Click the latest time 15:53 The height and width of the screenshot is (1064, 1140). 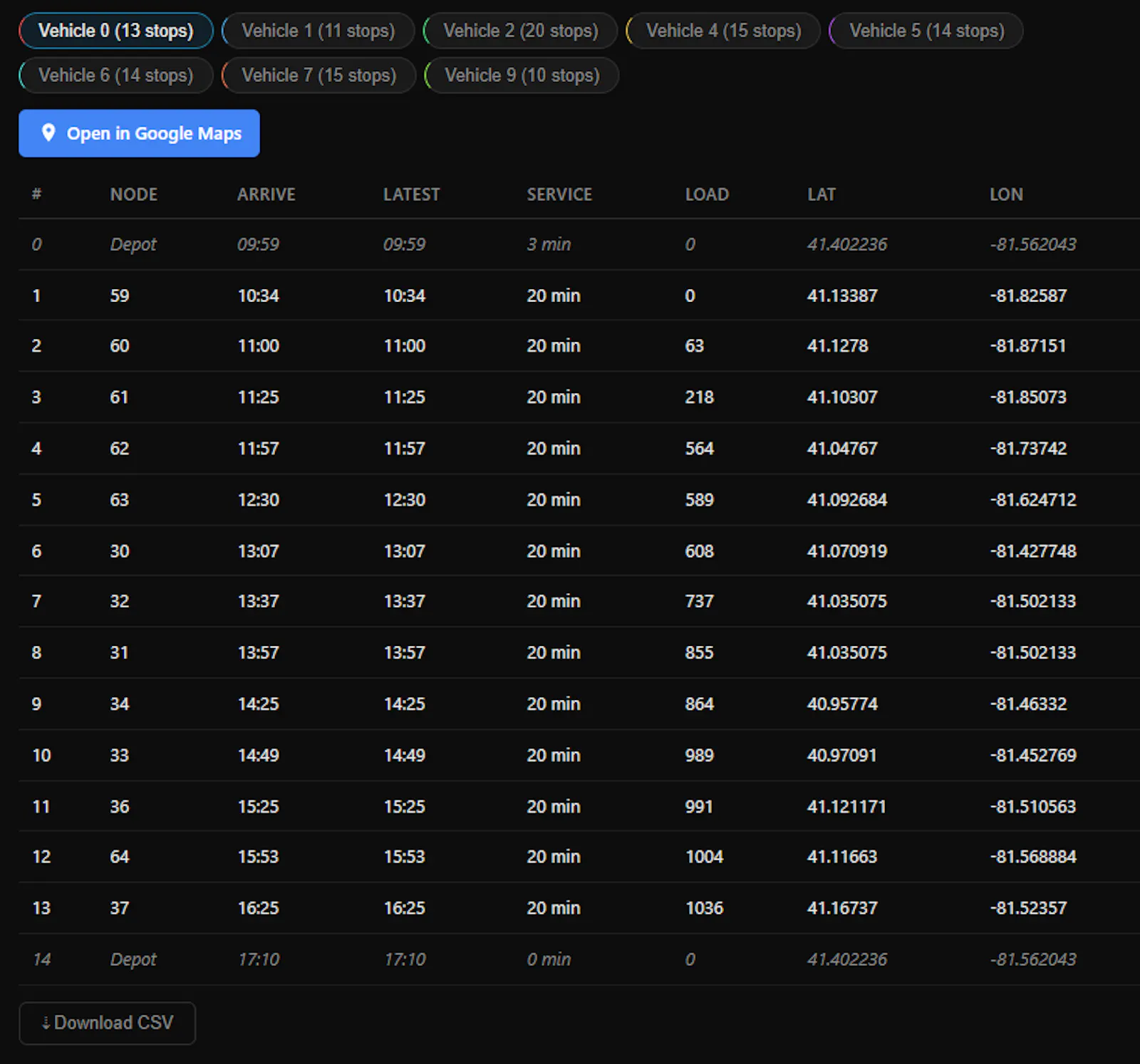tap(405, 857)
